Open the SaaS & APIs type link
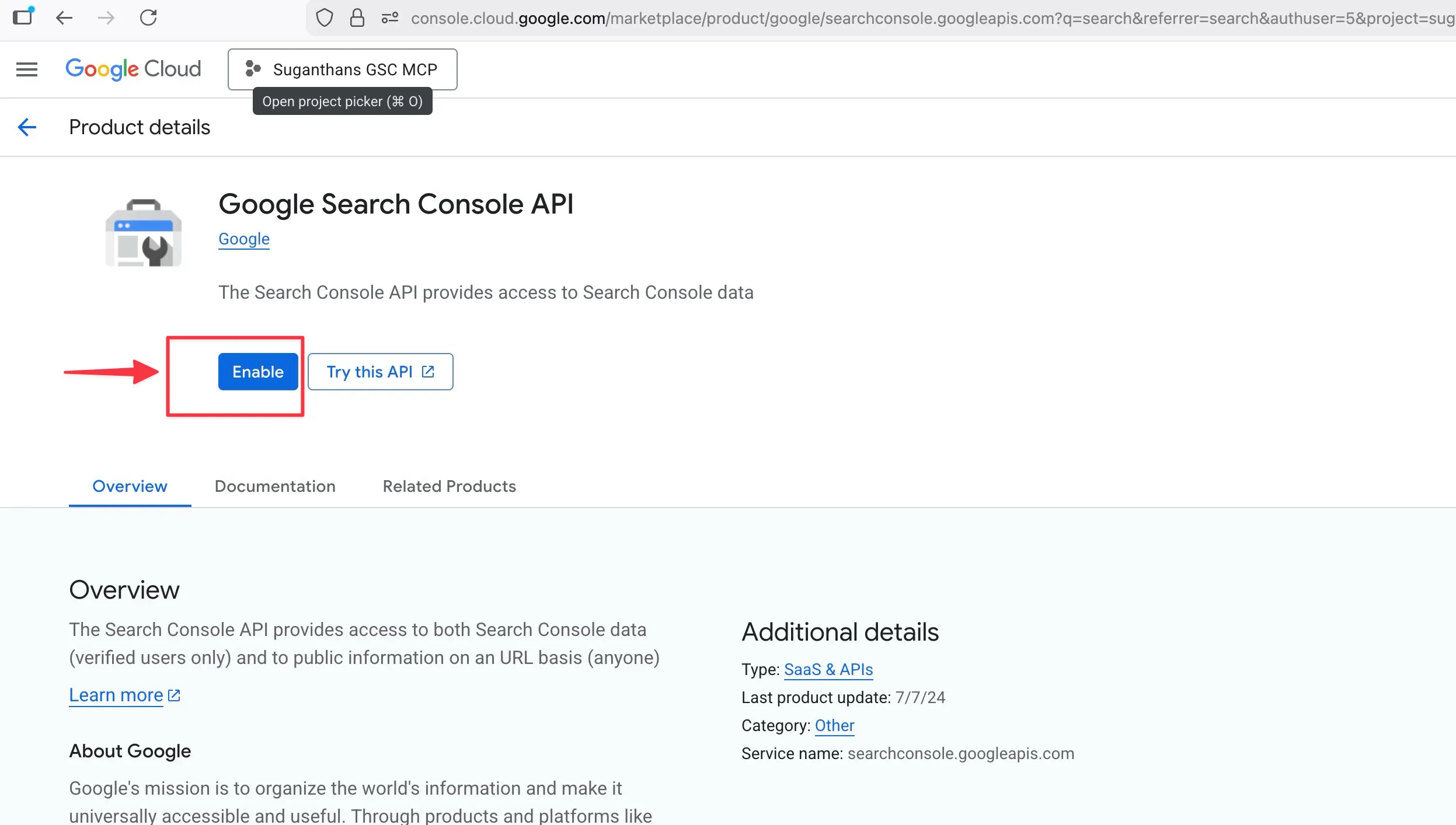Viewport: 1456px width, 825px height. pyautogui.click(x=828, y=669)
